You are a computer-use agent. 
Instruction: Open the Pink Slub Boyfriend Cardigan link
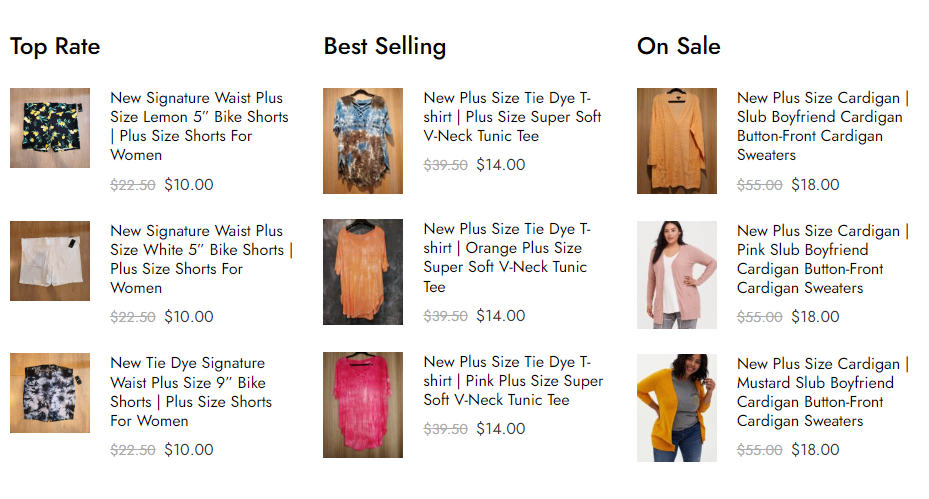click(823, 259)
